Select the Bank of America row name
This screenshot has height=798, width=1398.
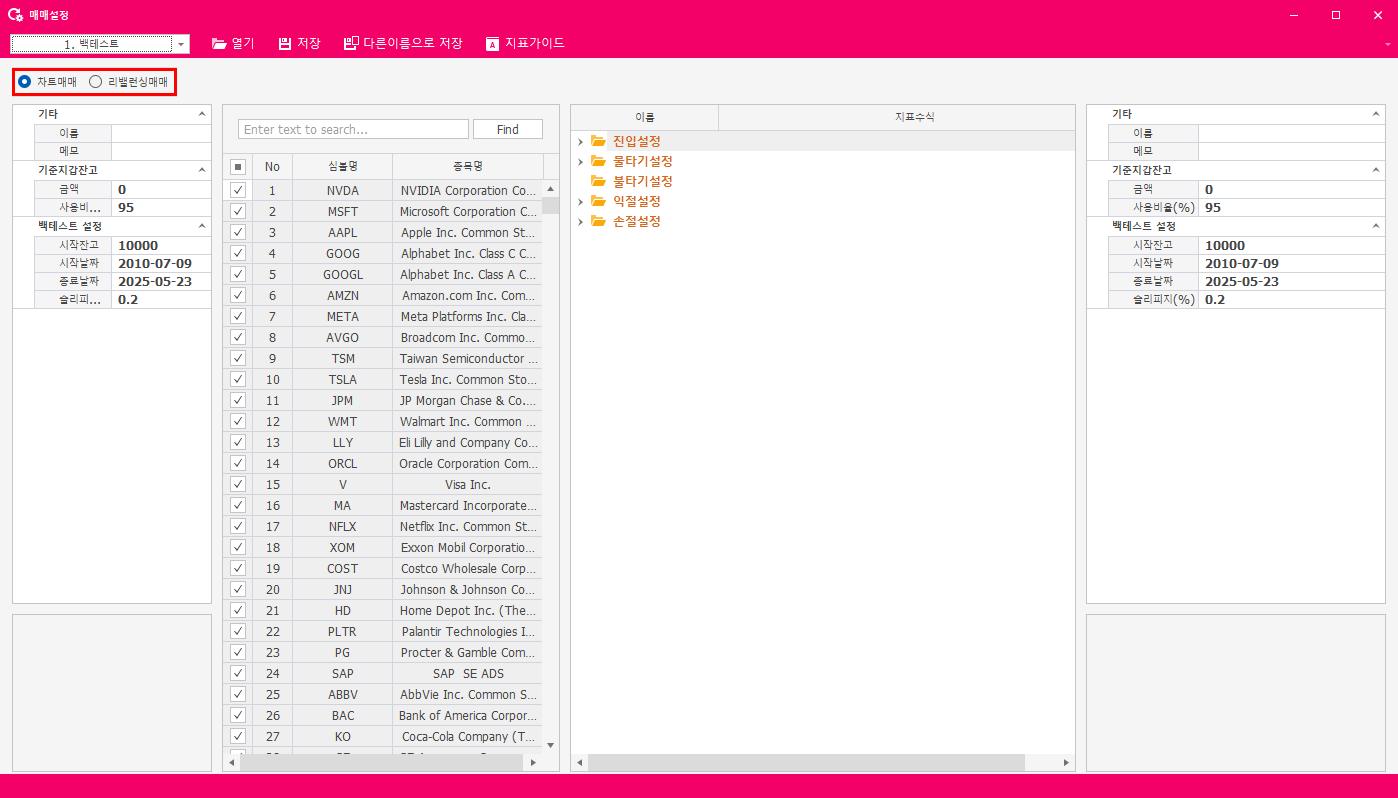coord(467,715)
